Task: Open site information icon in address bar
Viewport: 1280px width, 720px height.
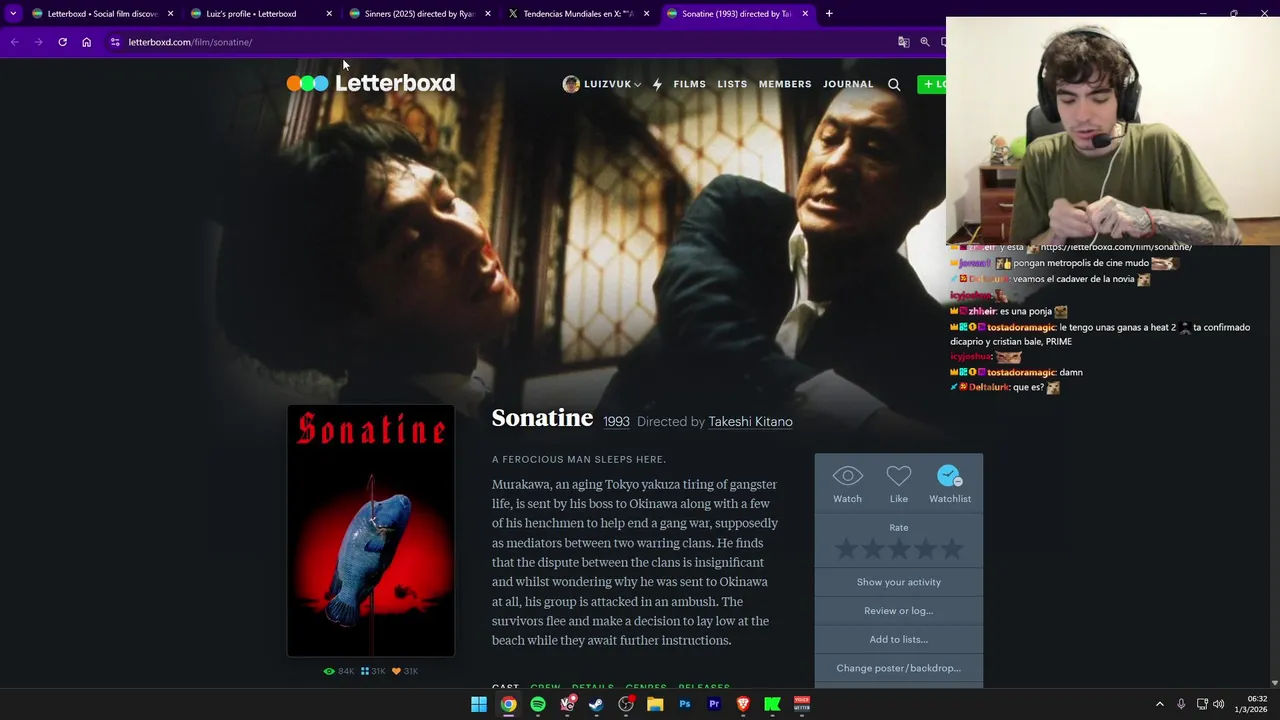Action: tap(115, 42)
